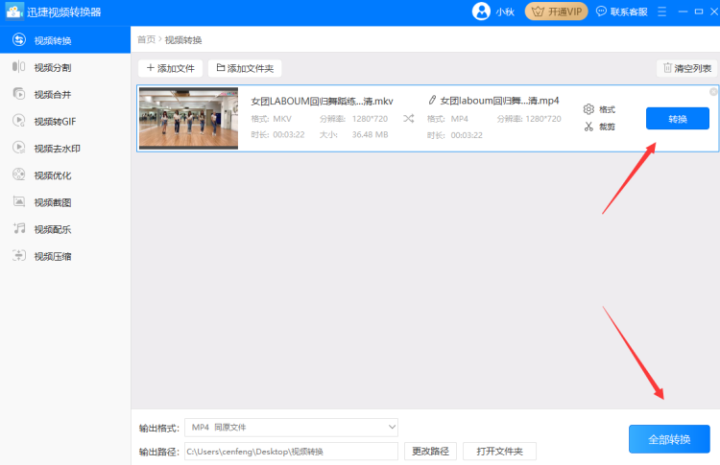720x465 pixels.
Task: Click the 更改路径 button
Action: tap(430, 452)
